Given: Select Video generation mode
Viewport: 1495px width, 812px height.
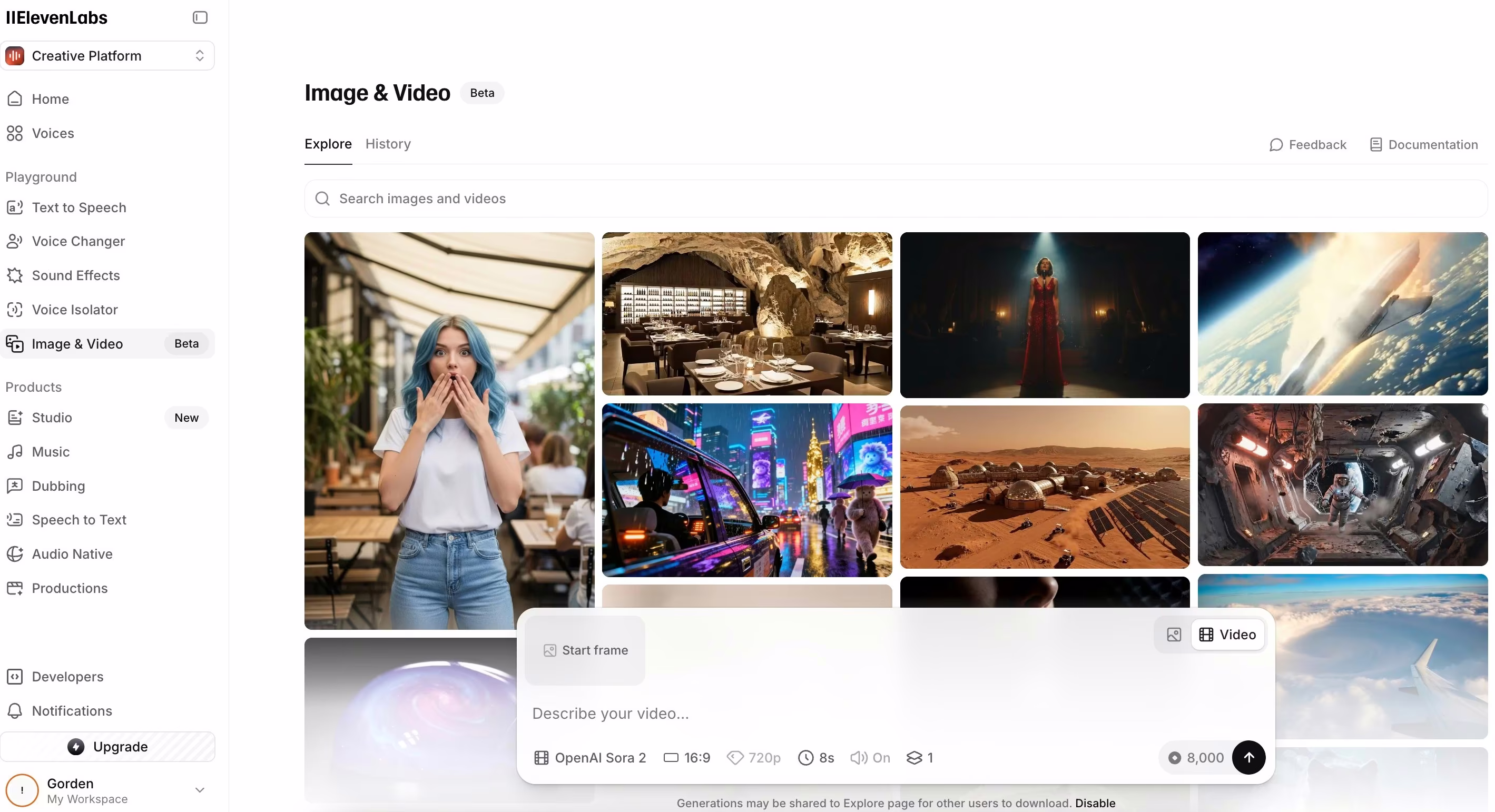Looking at the screenshot, I should coord(1227,635).
